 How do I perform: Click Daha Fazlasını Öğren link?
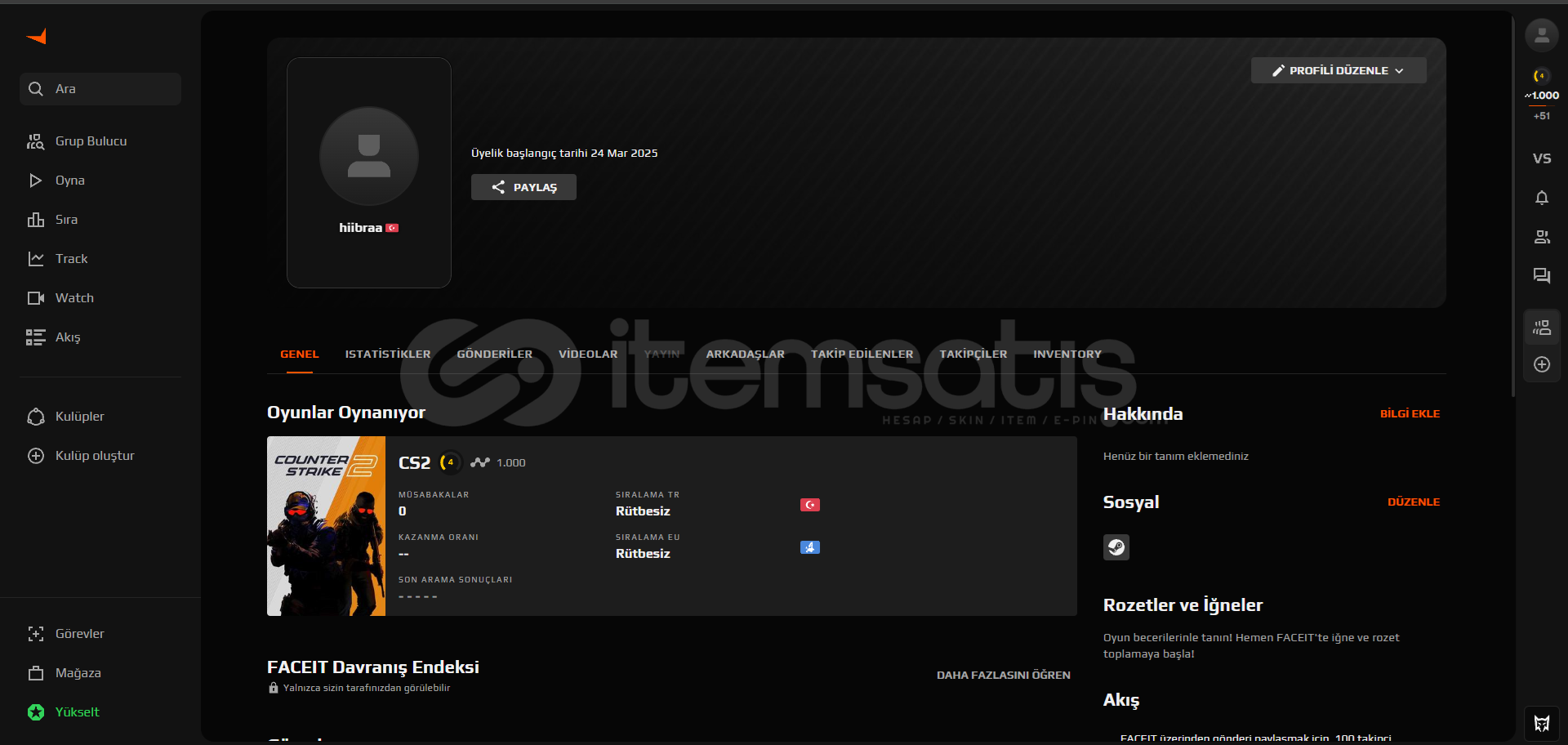coord(1004,676)
